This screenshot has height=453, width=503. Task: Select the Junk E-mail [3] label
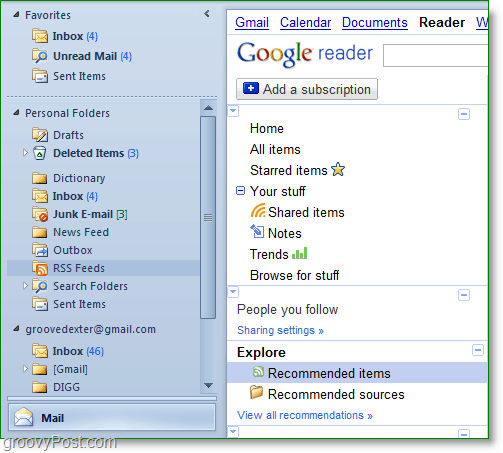point(90,214)
